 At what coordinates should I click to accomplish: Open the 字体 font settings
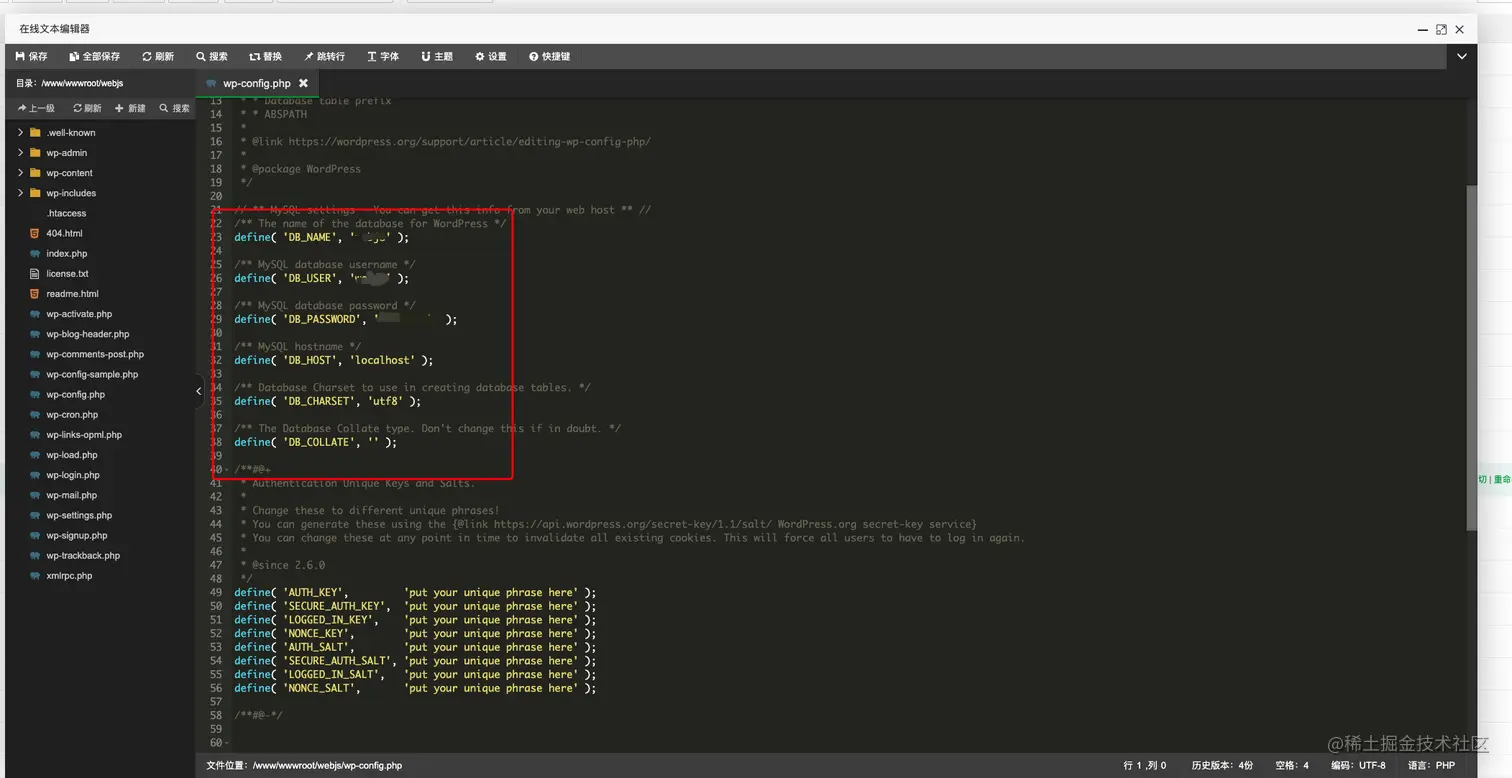click(x=383, y=57)
